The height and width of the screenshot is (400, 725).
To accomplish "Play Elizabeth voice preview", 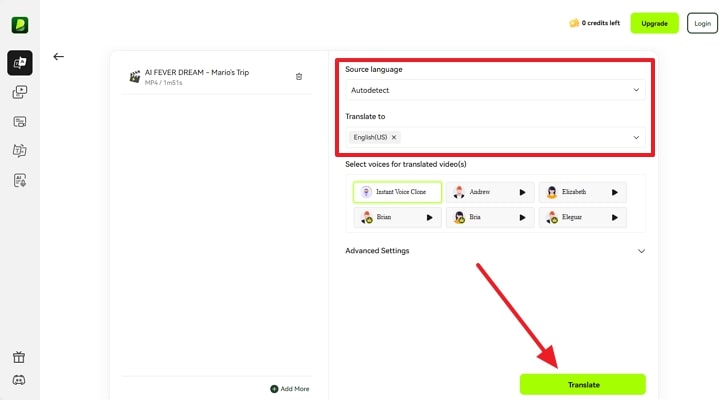I will [x=614, y=192].
